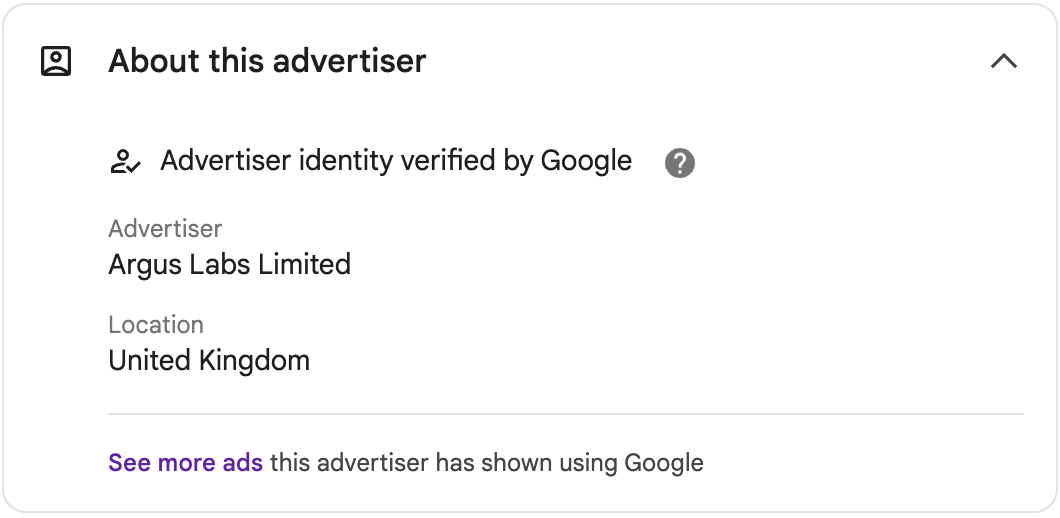Click the word Argus in the advertiser name
The height and width of the screenshot is (518, 1060).
tap(145, 265)
